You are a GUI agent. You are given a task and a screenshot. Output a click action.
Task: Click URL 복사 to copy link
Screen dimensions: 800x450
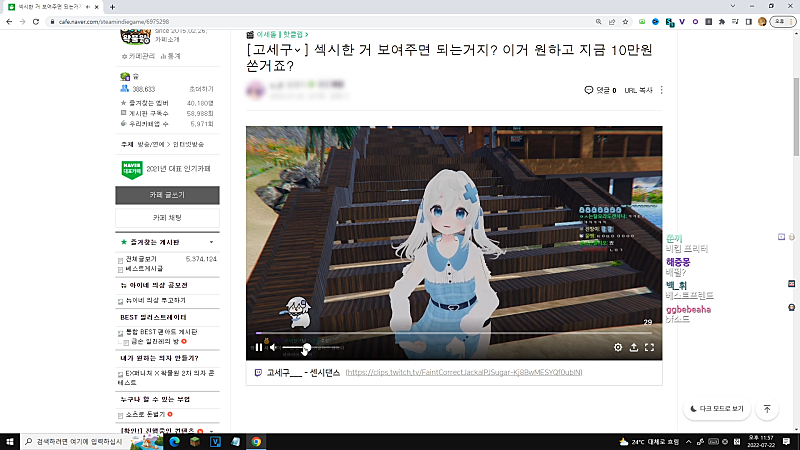[638, 90]
